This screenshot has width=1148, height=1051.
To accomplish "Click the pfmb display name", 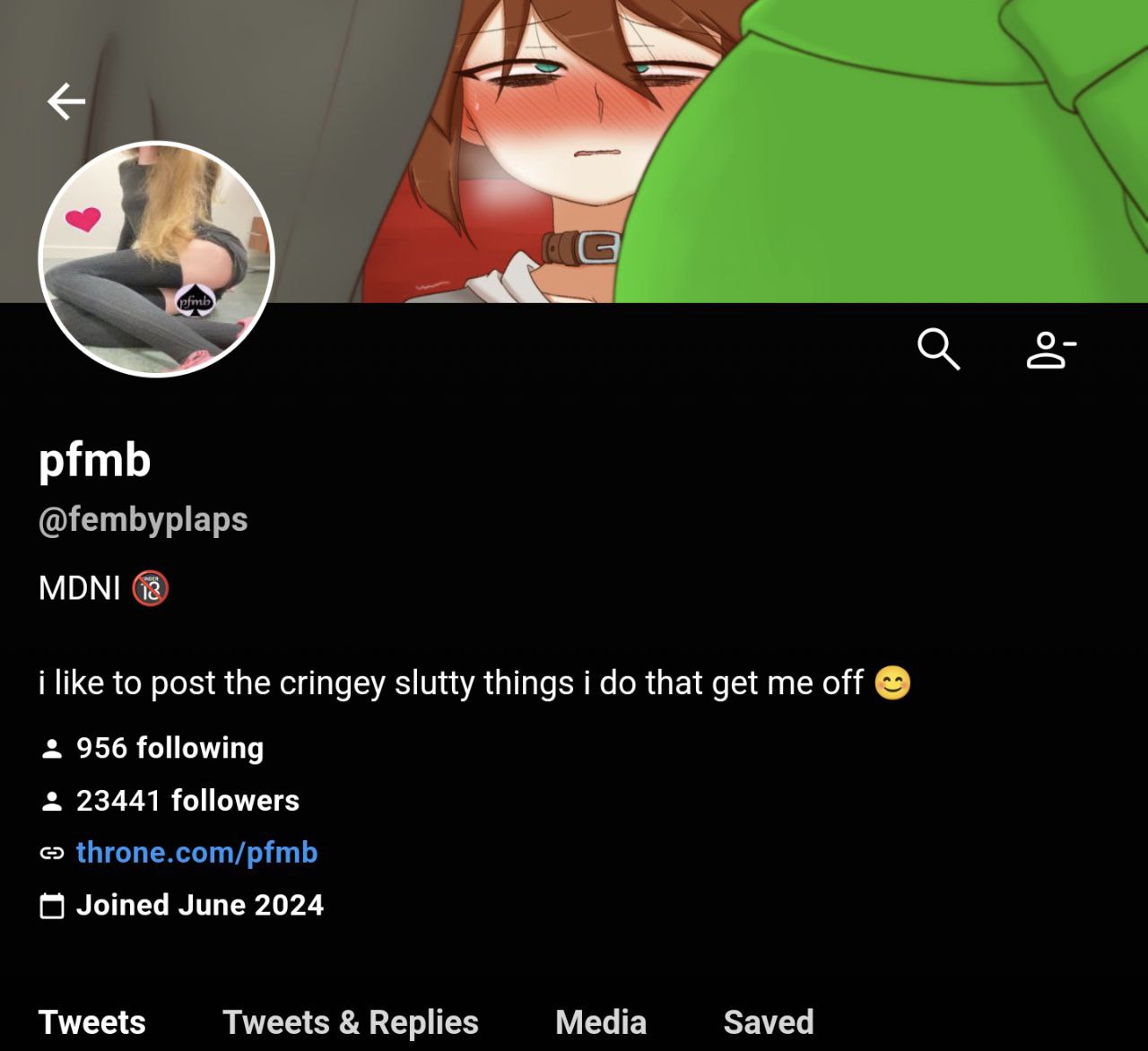I will 95,460.
